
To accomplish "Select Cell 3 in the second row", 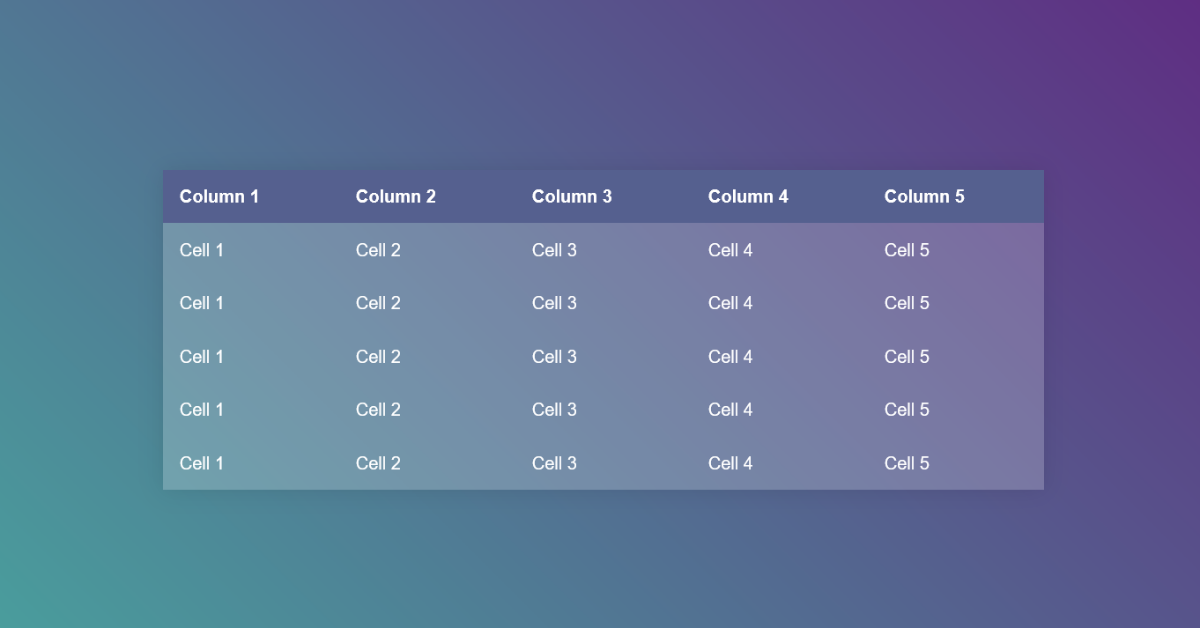I will click(x=554, y=303).
